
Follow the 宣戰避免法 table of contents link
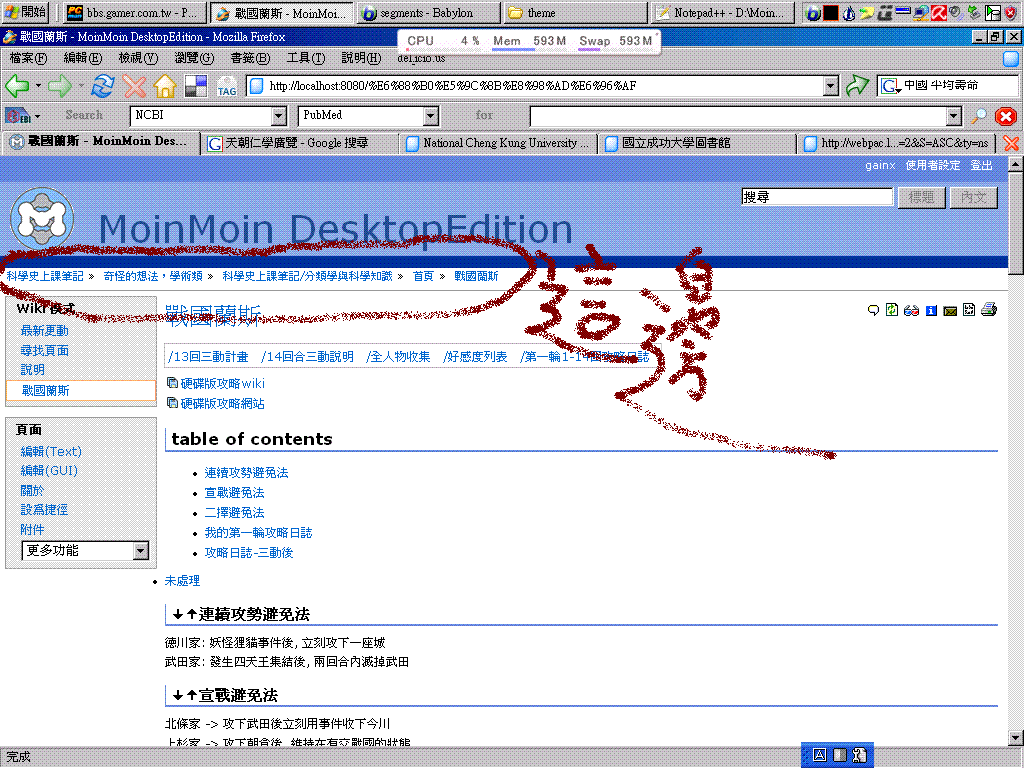tap(234, 492)
